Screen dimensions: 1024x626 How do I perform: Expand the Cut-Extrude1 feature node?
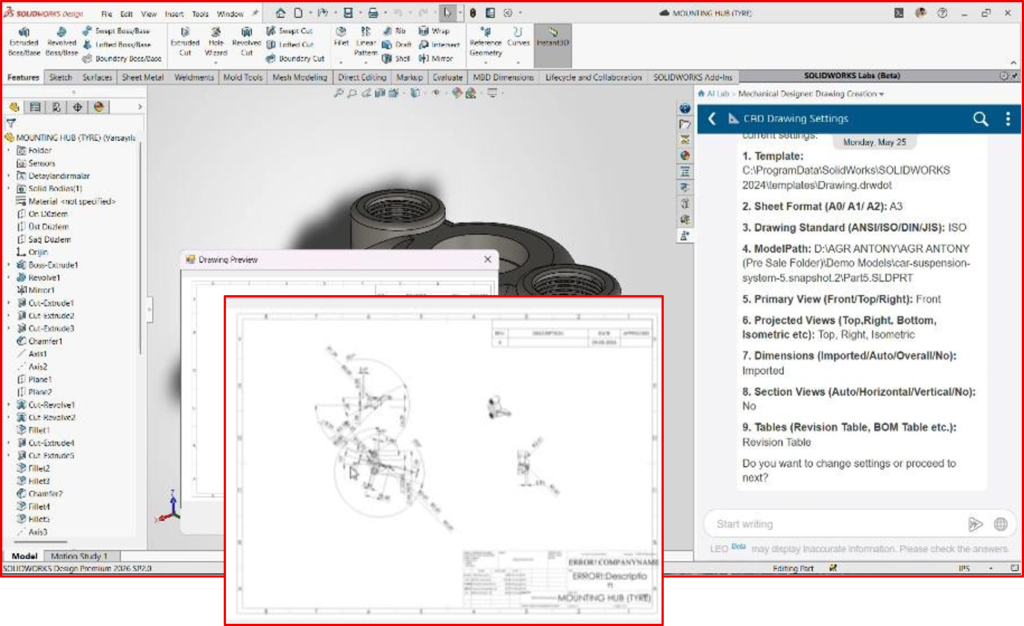pyautogui.click(x=9, y=303)
